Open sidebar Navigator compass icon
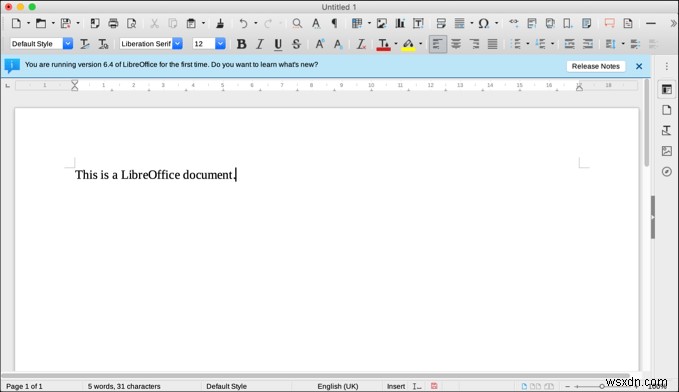This screenshot has height=392, width=679. (x=667, y=172)
